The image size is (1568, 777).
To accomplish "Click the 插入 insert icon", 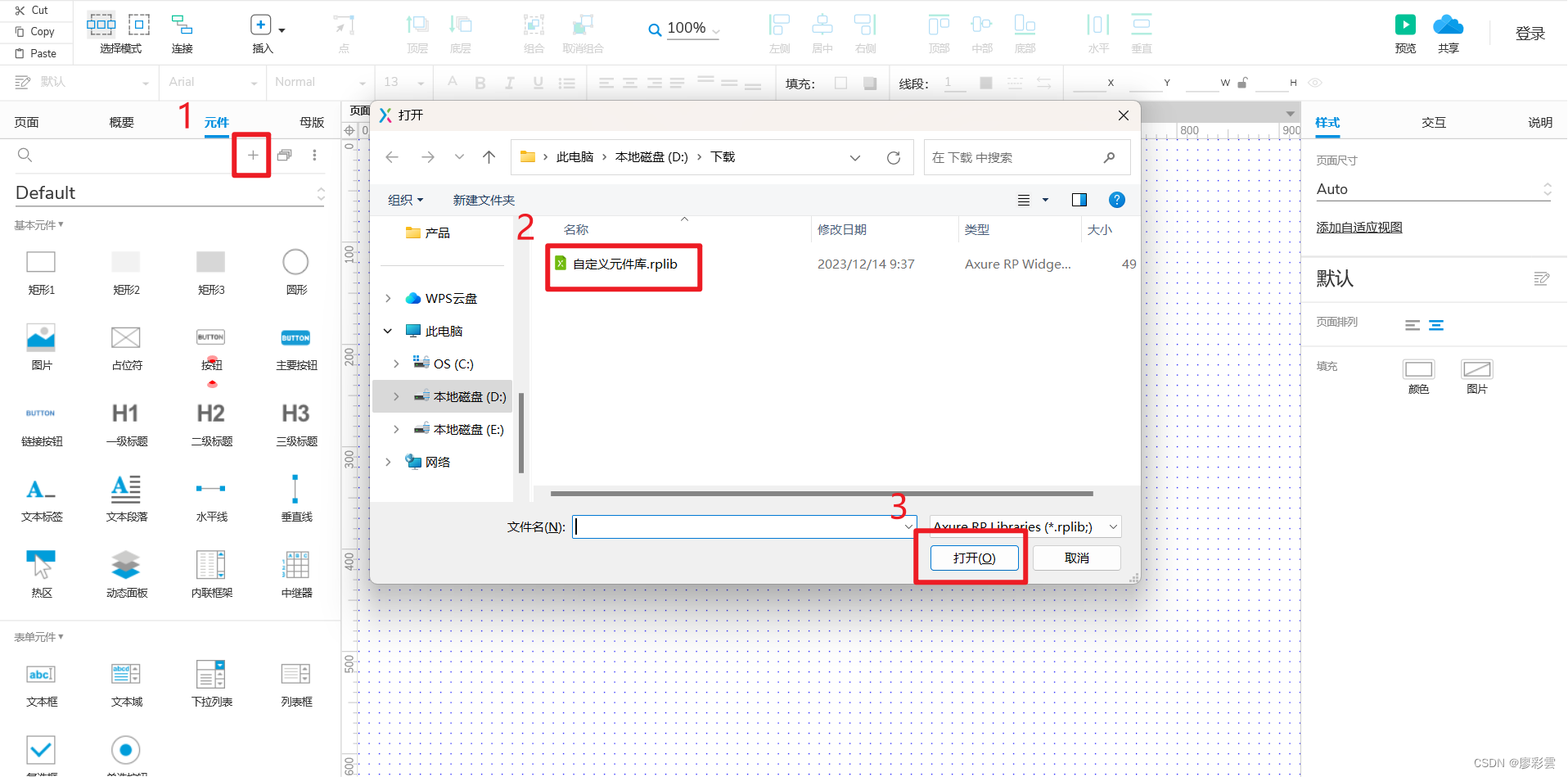I will (260, 26).
